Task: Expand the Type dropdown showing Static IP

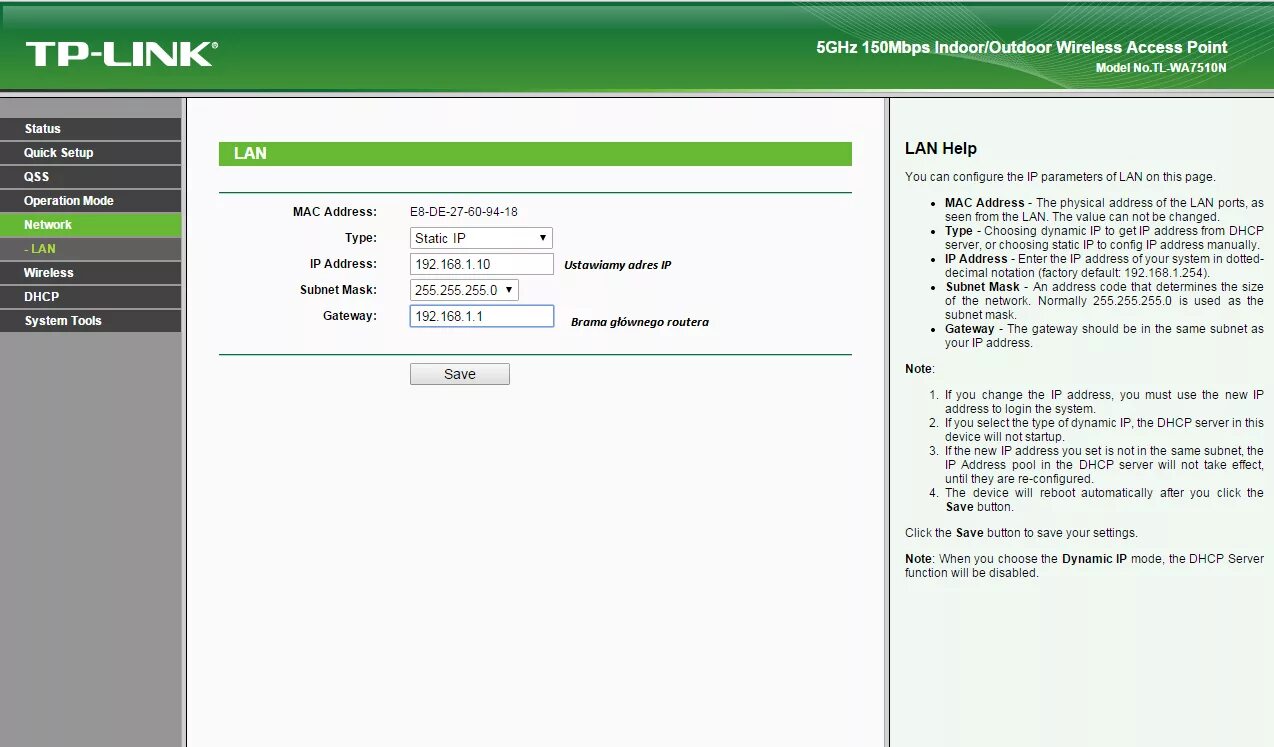Action: coord(481,238)
